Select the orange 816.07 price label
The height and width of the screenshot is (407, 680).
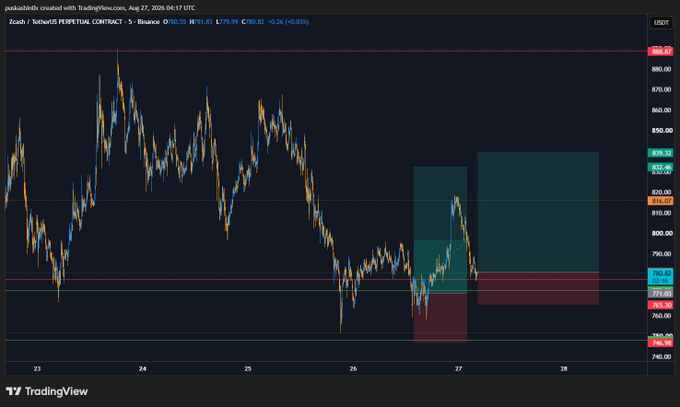click(660, 201)
